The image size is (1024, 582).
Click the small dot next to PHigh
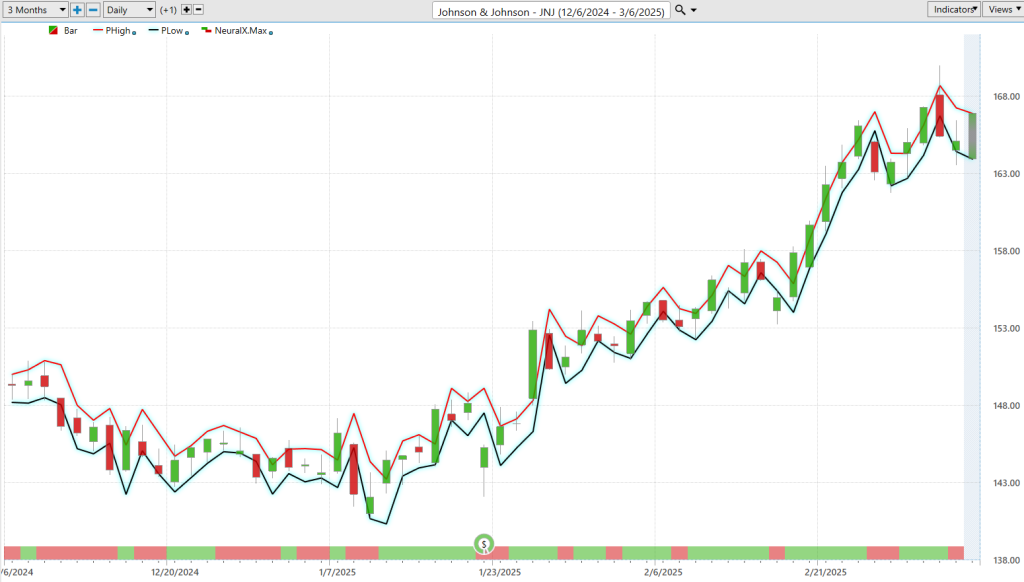pyautogui.click(x=134, y=33)
